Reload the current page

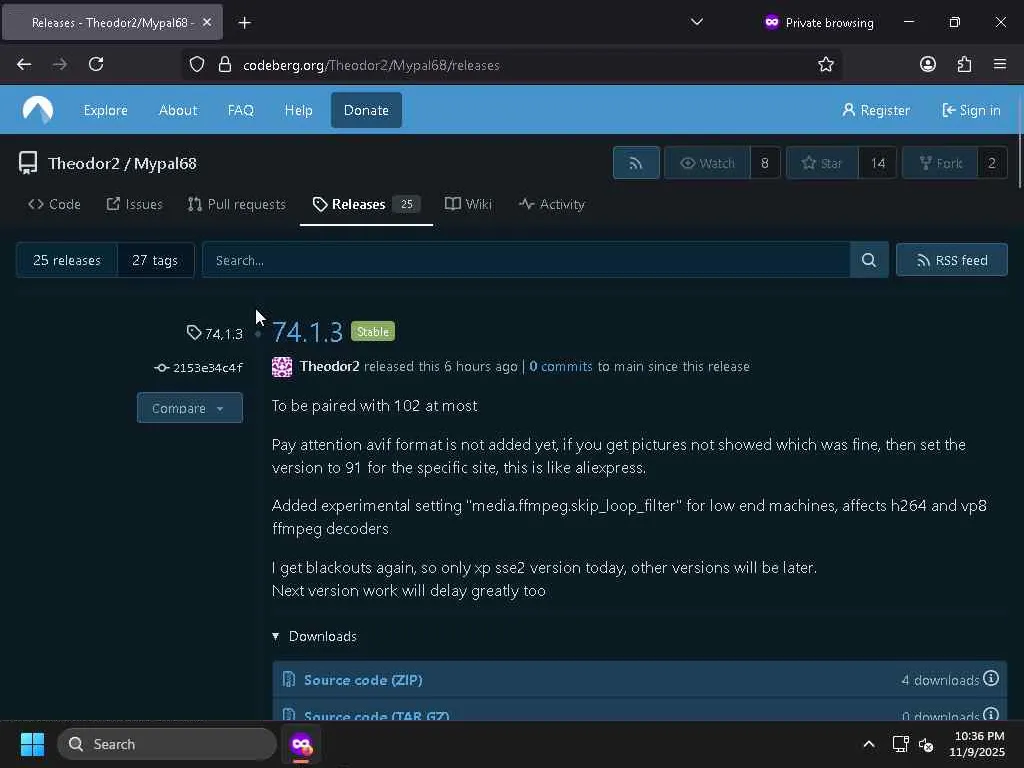click(x=96, y=64)
